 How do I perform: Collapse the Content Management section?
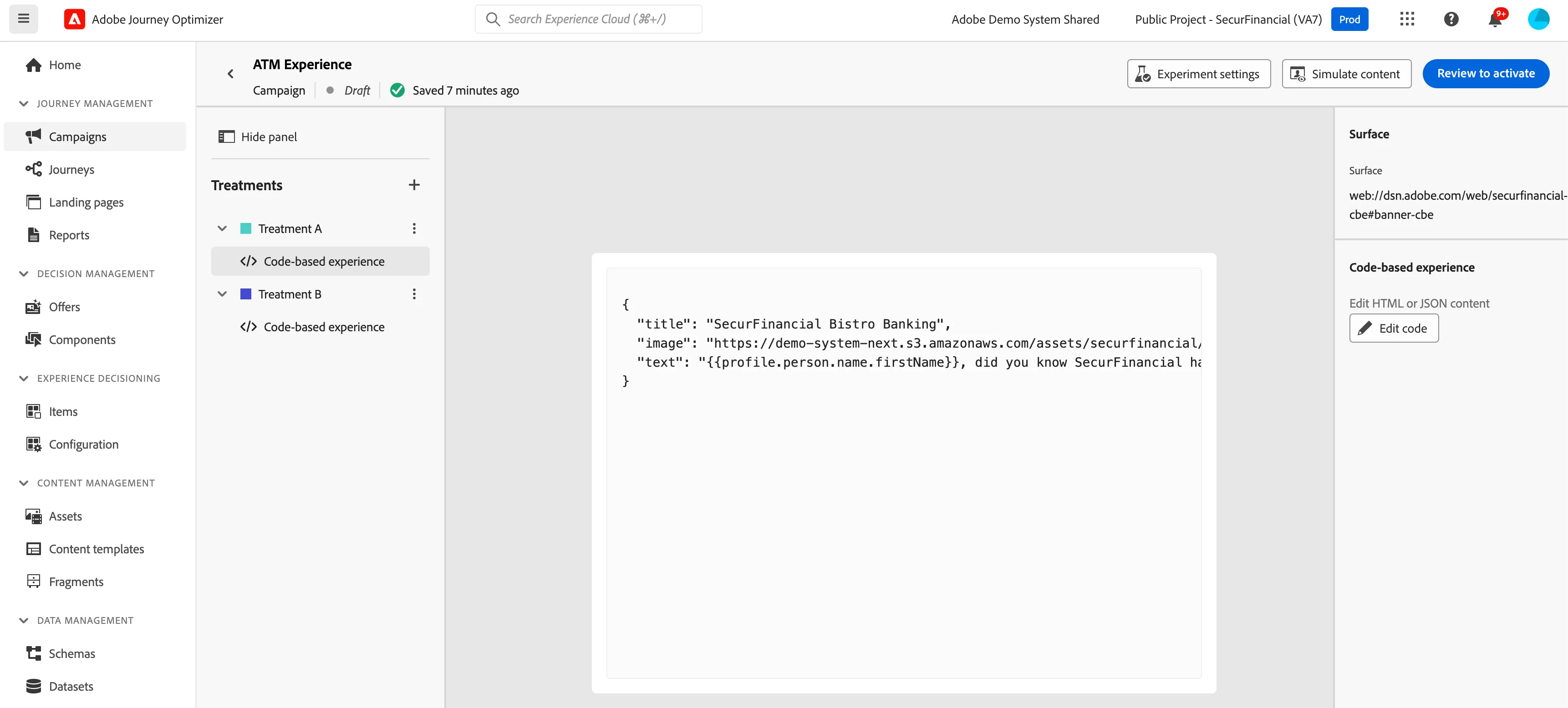[24, 484]
